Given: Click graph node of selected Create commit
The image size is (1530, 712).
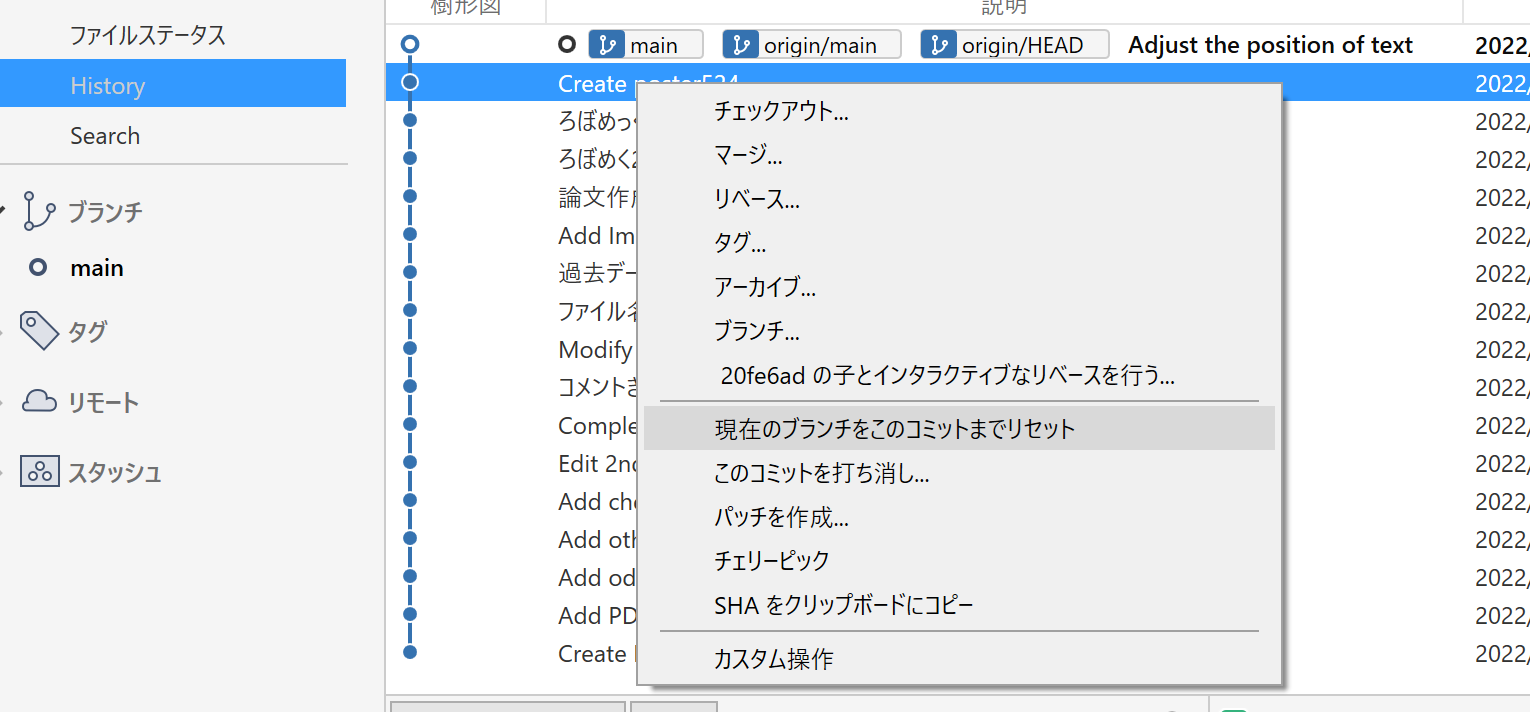Looking at the screenshot, I should [410, 82].
